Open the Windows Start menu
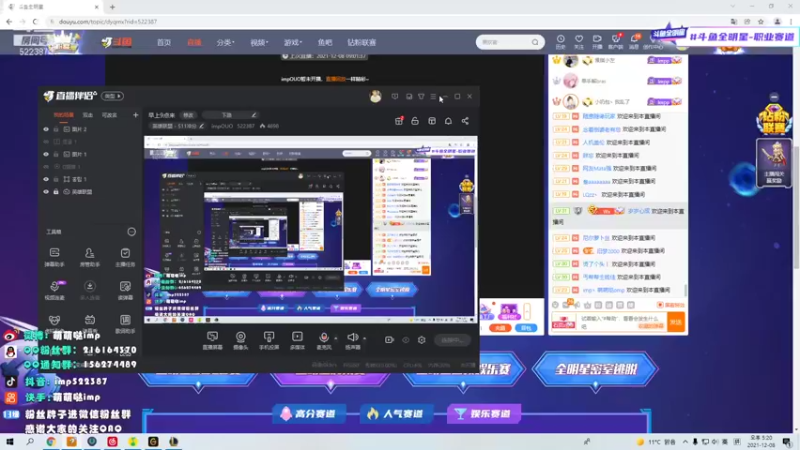The image size is (800, 450). (x=10, y=442)
